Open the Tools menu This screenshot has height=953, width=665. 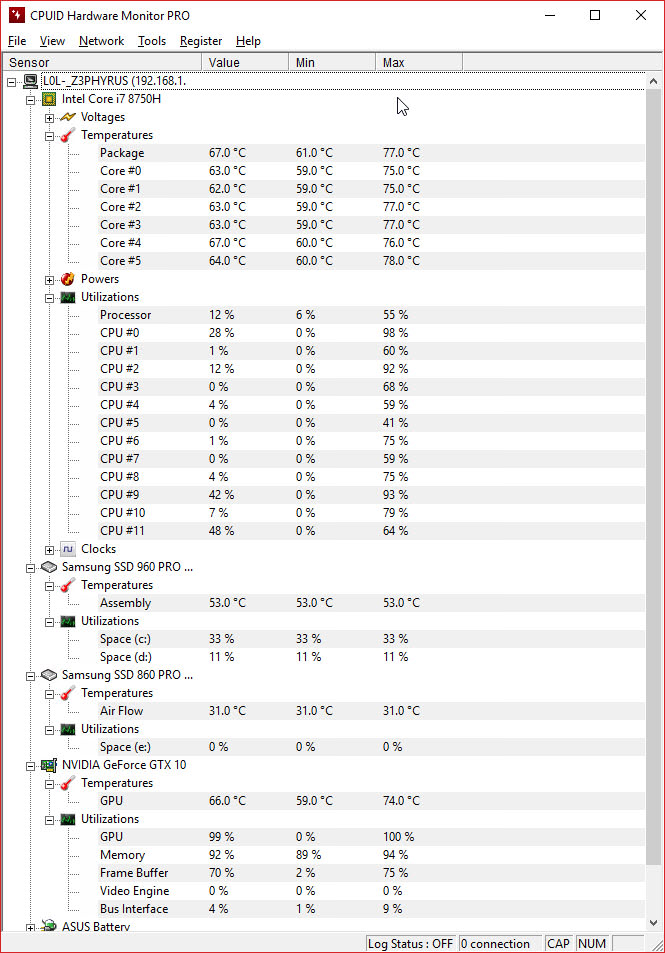pos(151,41)
